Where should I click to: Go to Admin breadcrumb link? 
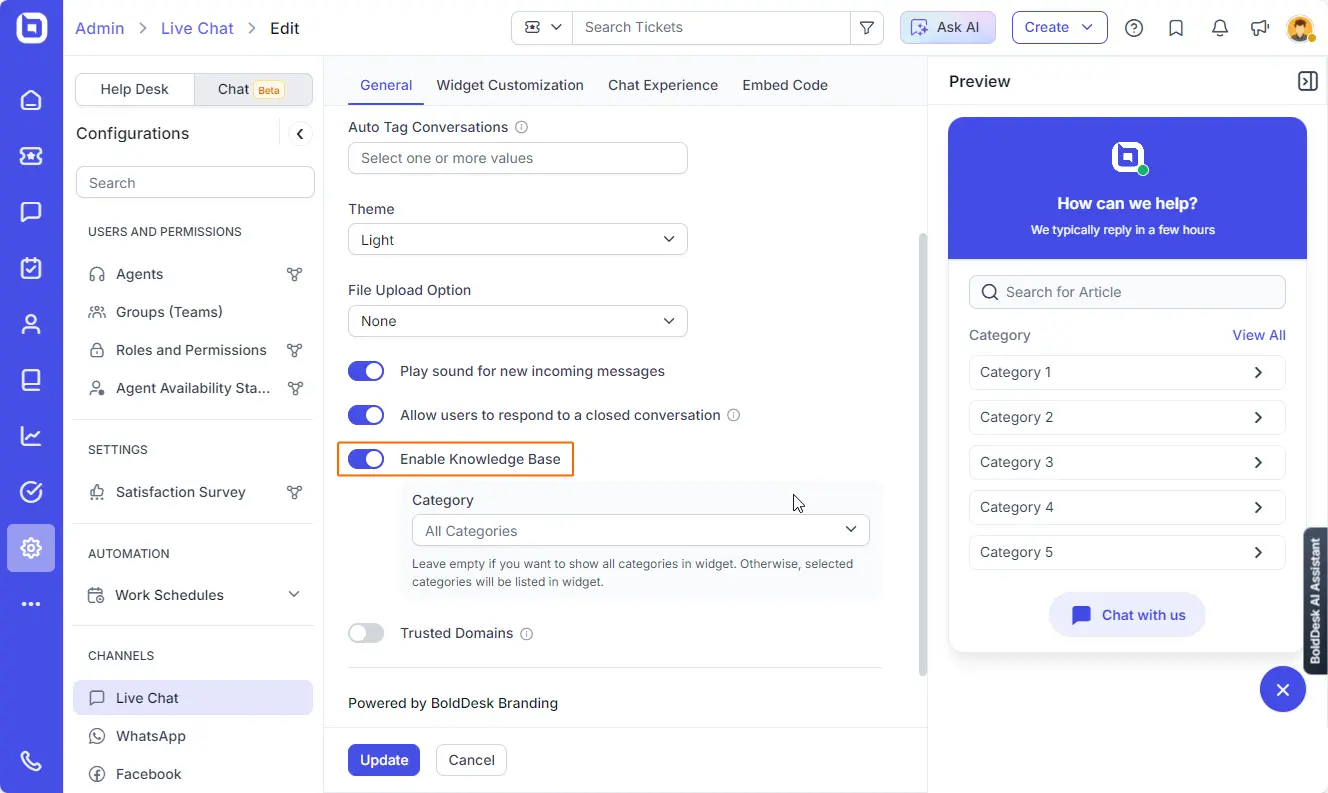click(100, 28)
